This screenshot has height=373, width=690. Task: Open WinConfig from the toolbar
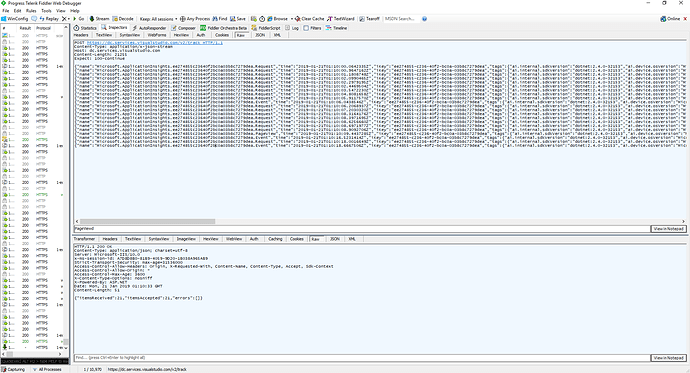(x=15, y=19)
